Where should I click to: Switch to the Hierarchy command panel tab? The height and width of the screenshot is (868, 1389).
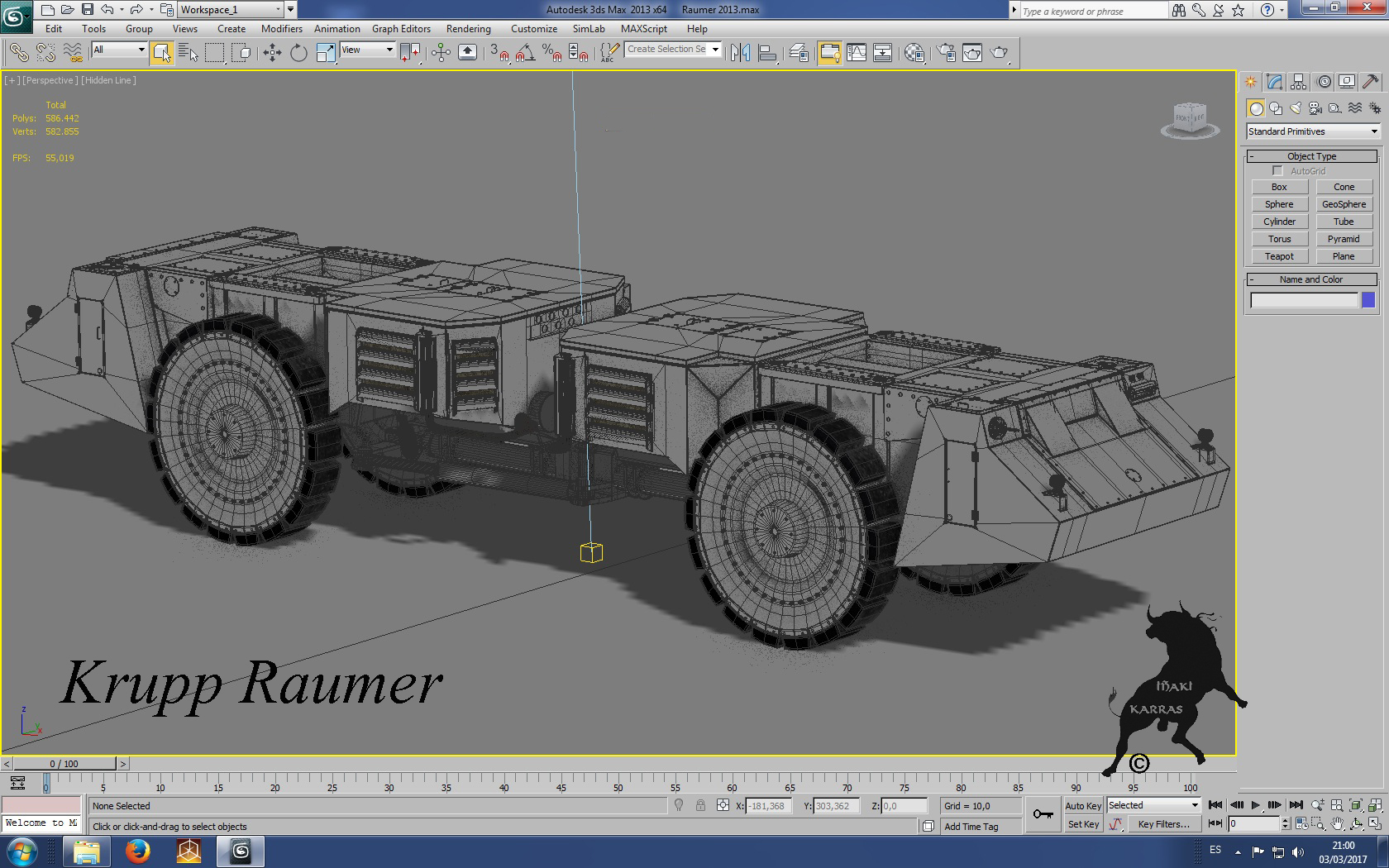[1298, 82]
